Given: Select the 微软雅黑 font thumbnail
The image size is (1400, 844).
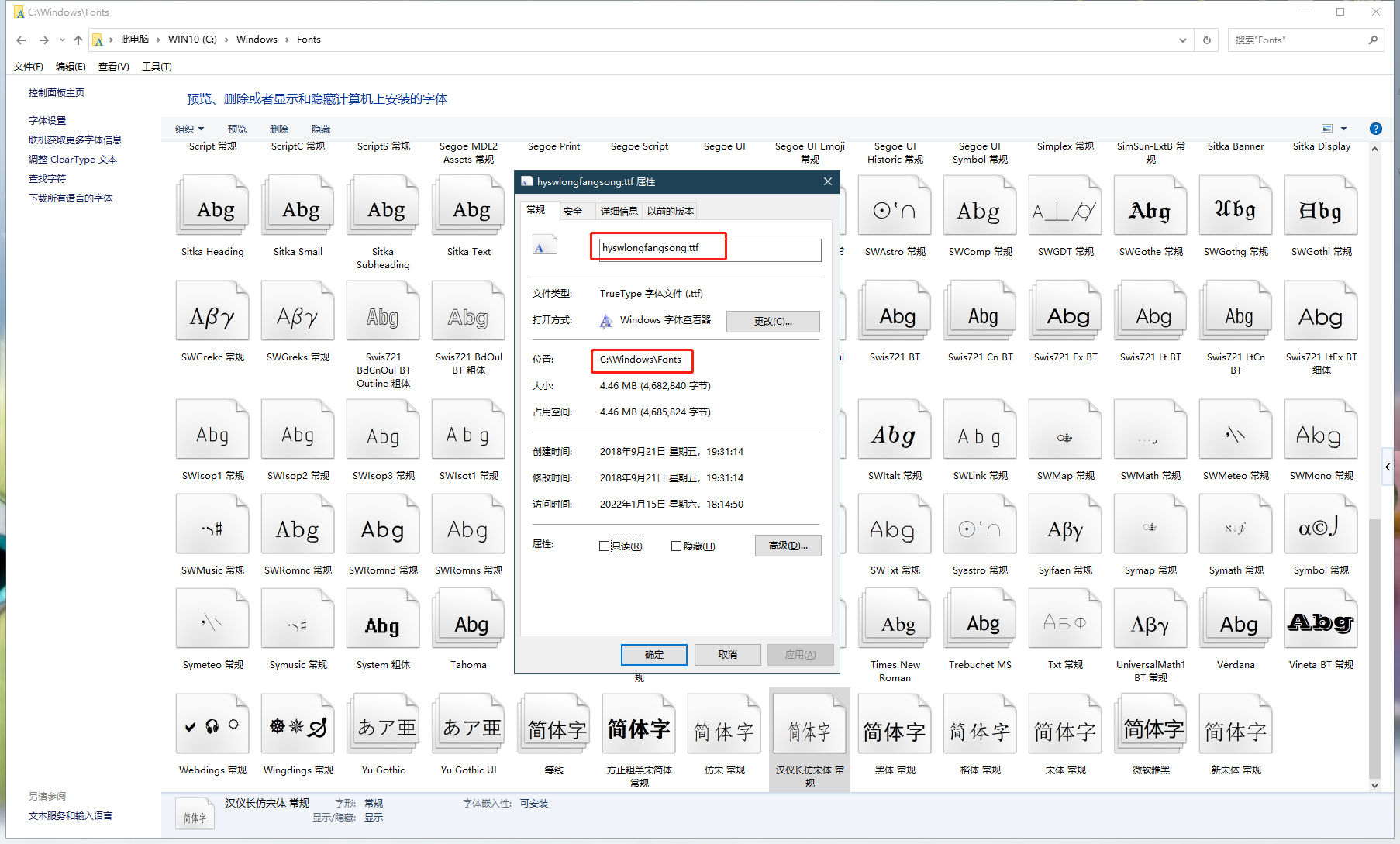Looking at the screenshot, I should click(1150, 724).
